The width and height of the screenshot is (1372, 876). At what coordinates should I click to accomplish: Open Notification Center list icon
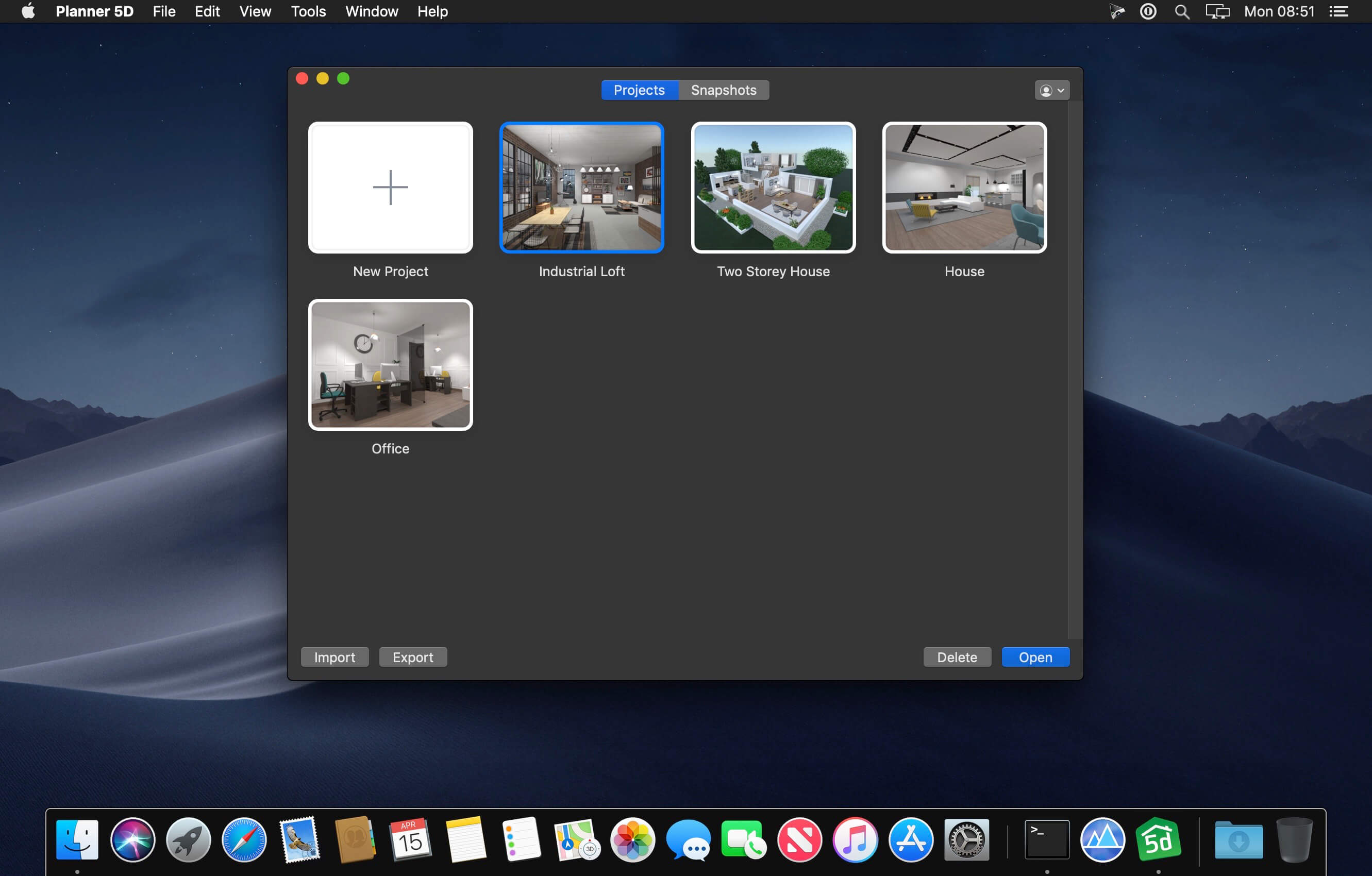click(x=1338, y=11)
